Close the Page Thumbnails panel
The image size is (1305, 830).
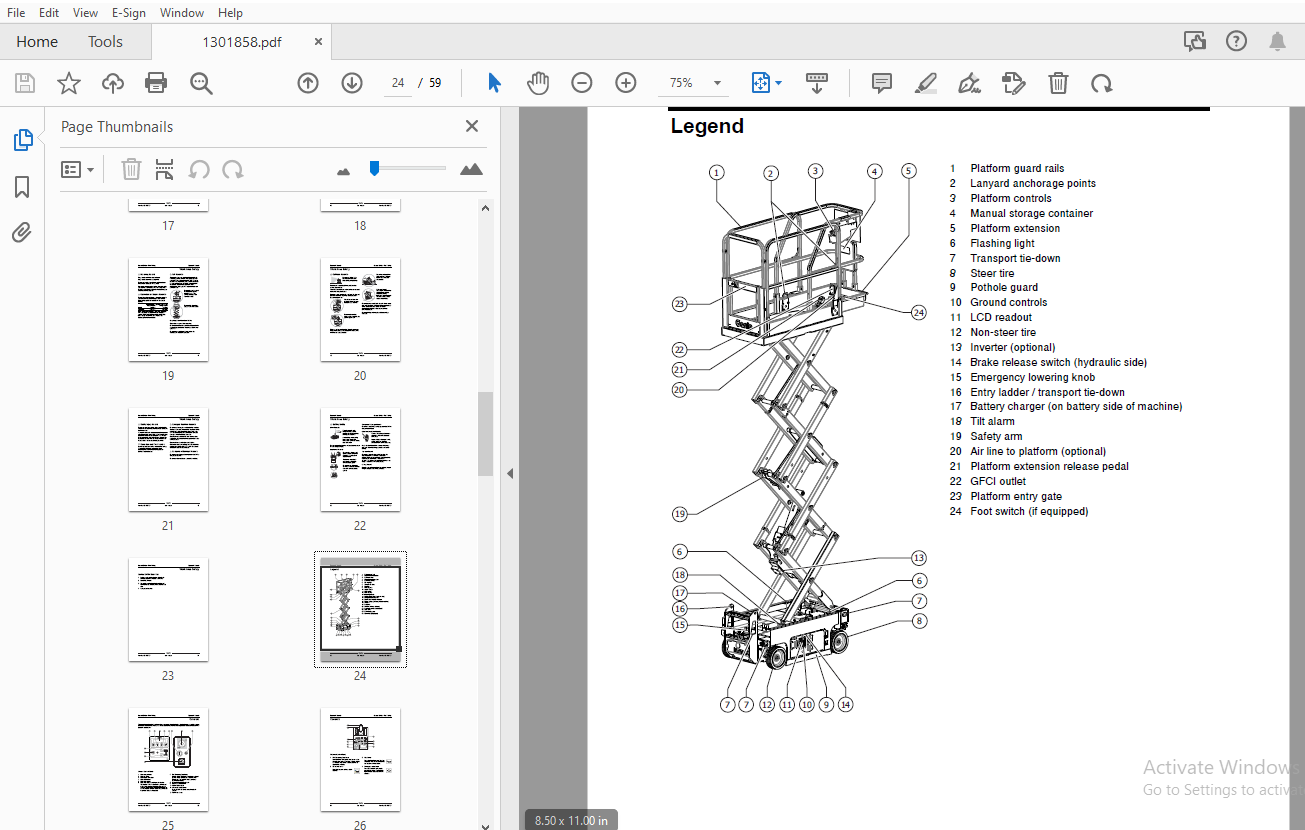472,126
